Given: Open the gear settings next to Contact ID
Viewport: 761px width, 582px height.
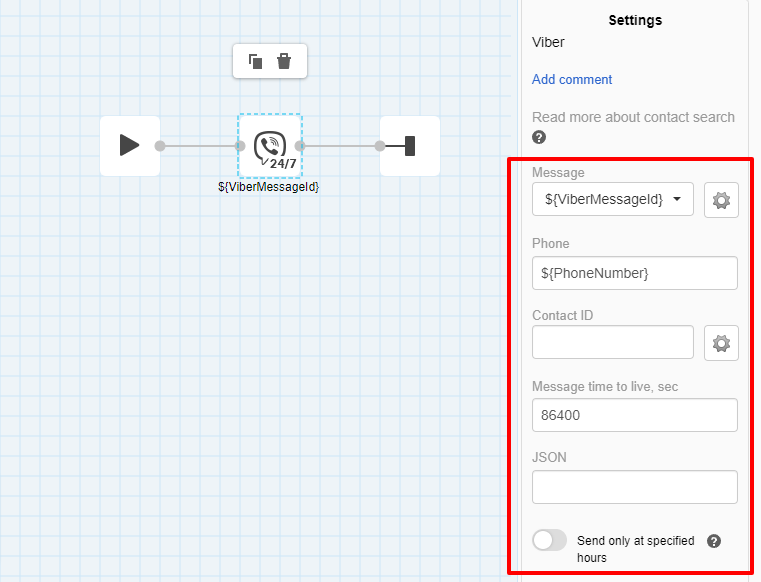Looking at the screenshot, I should [721, 343].
